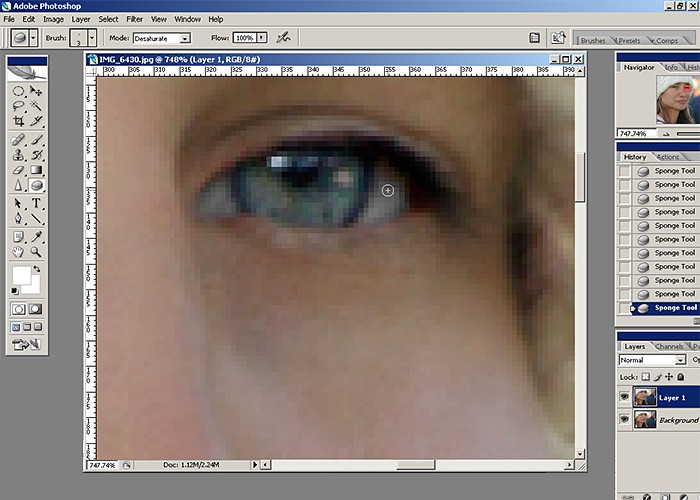
Task: Open the Filter menu
Action: (134, 19)
